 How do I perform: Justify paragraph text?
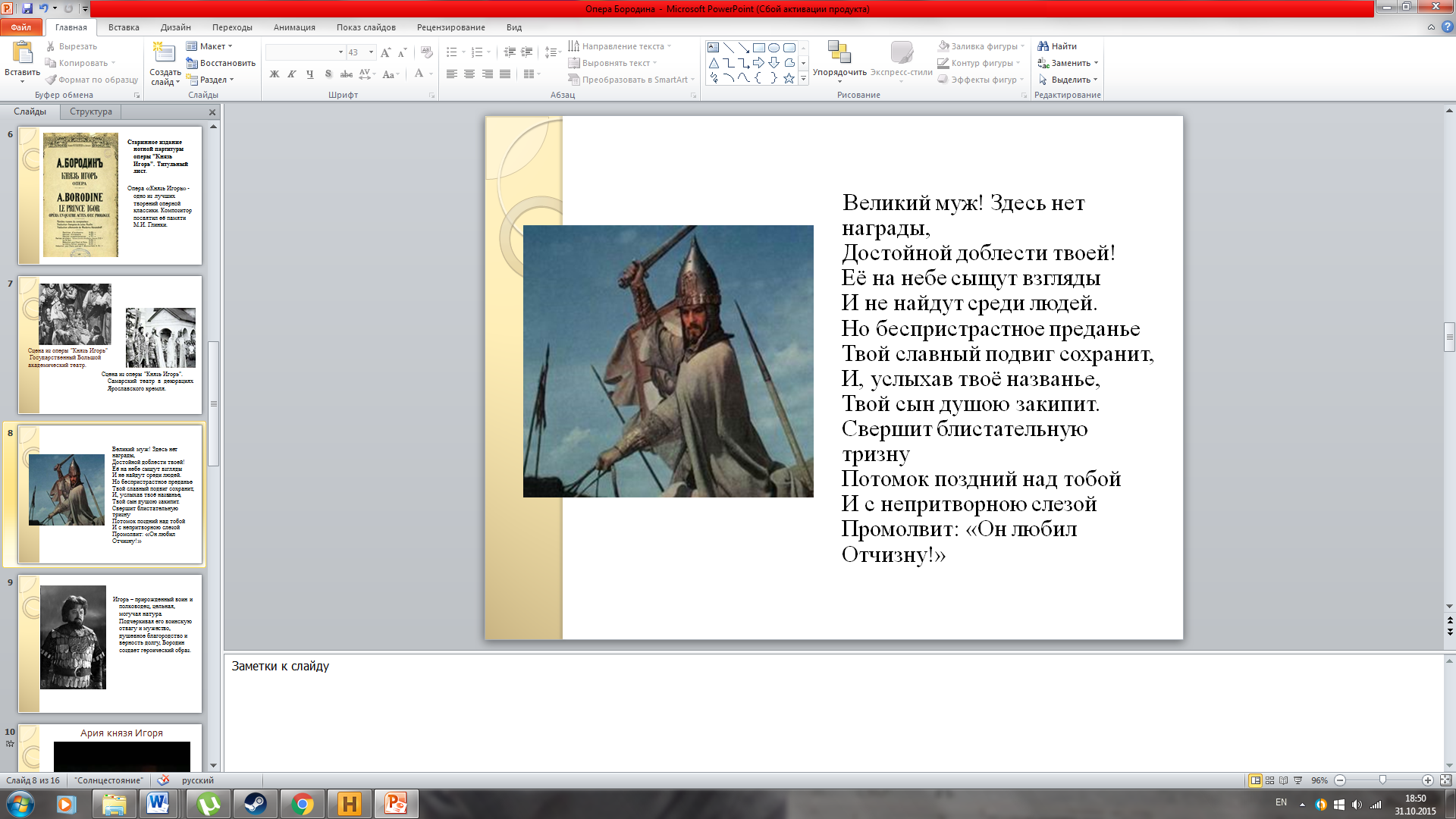pyautogui.click(x=505, y=74)
